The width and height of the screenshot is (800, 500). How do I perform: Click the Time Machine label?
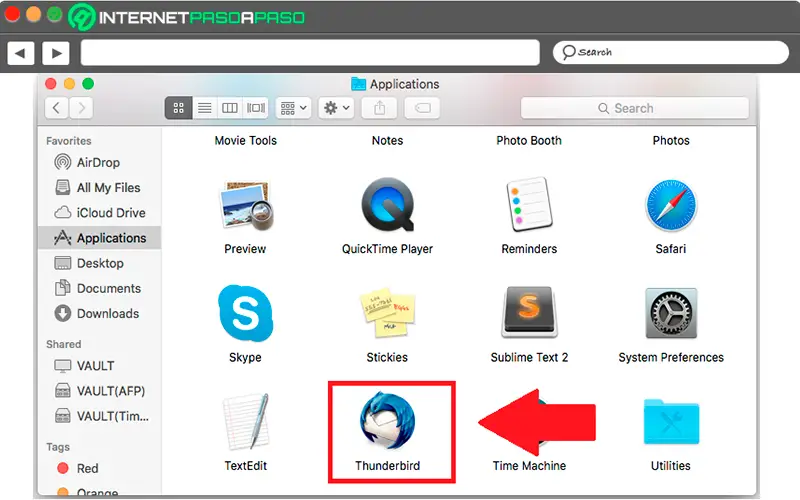pos(529,466)
